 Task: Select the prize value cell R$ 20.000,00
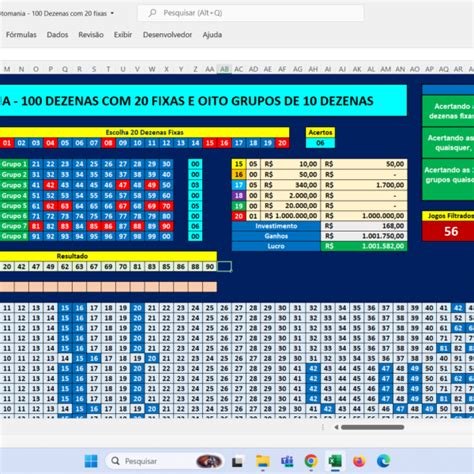pos(290,206)
